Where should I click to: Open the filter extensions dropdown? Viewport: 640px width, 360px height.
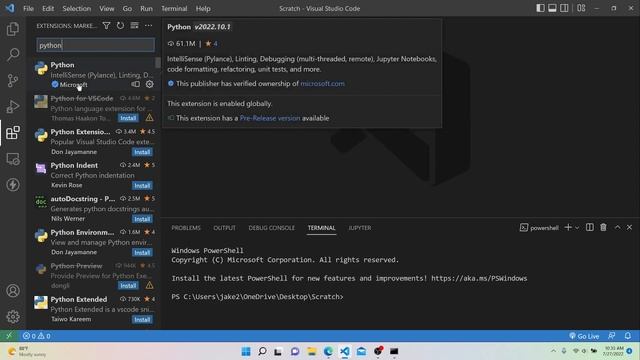point(106,25)
